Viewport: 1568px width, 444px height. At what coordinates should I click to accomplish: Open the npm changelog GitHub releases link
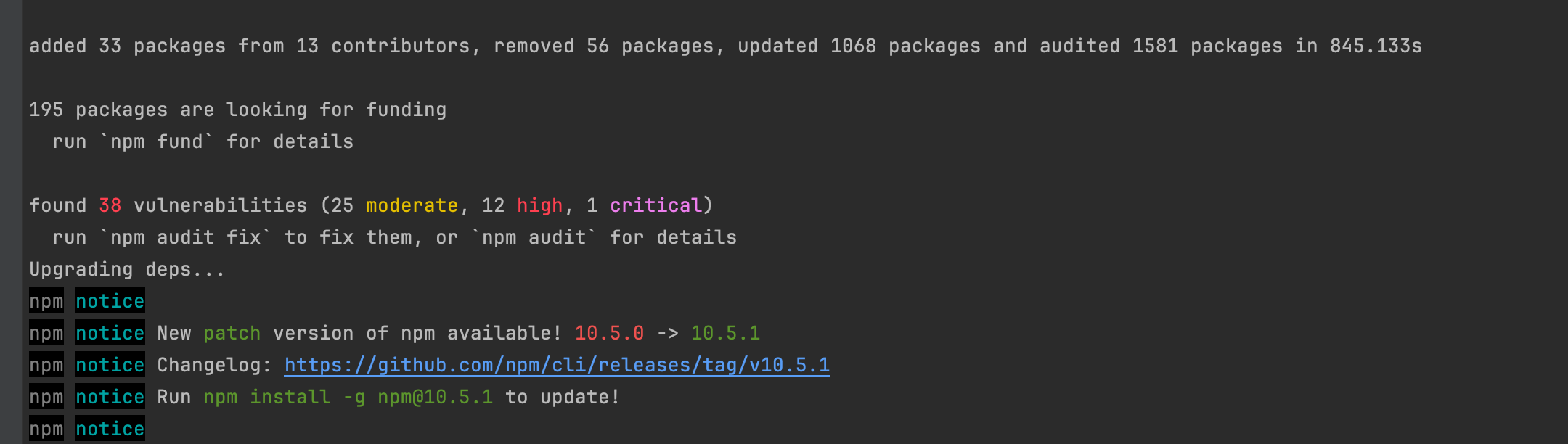557,365
